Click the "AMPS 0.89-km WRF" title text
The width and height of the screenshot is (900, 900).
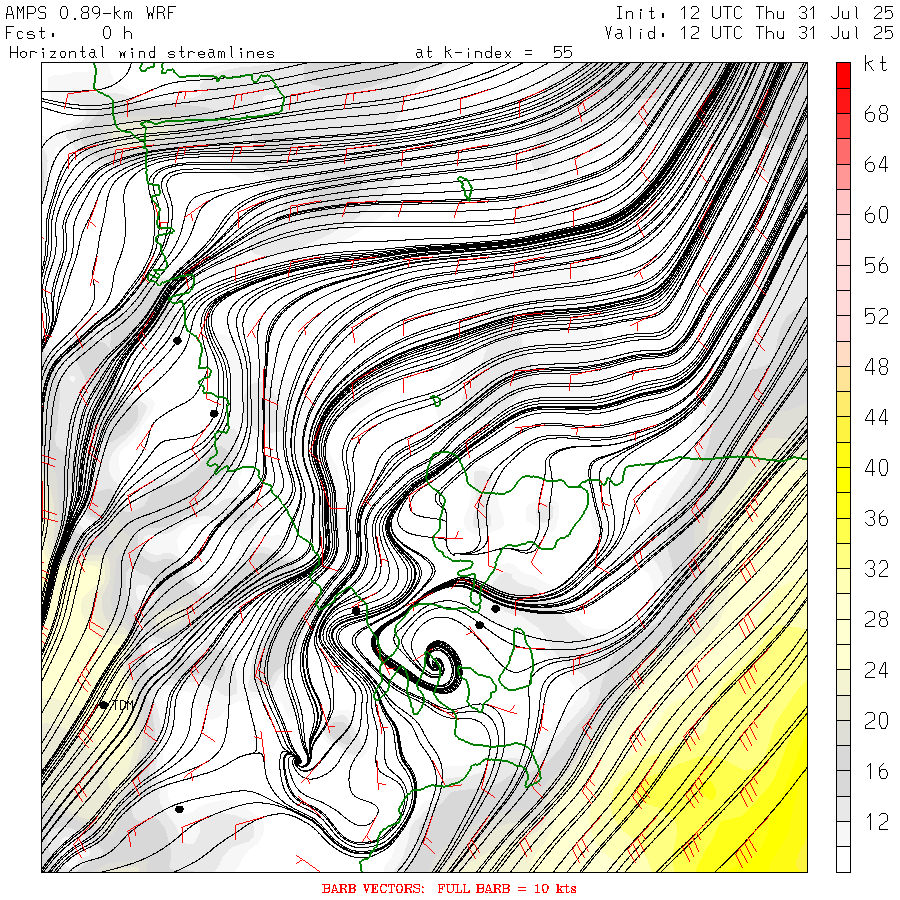pos(90,13)
